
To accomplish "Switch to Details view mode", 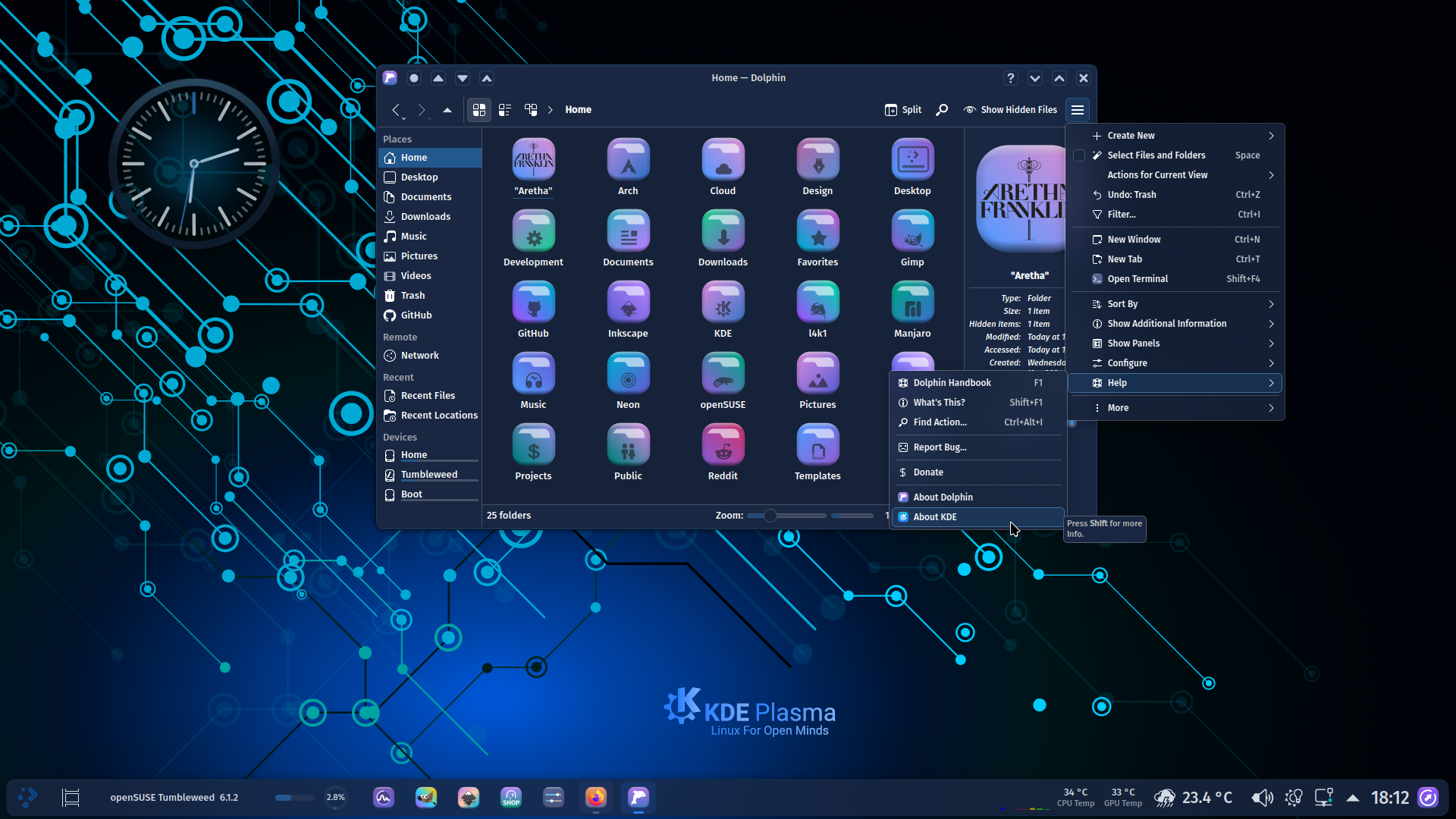I will pyautogui.click(x=531, y=110).
